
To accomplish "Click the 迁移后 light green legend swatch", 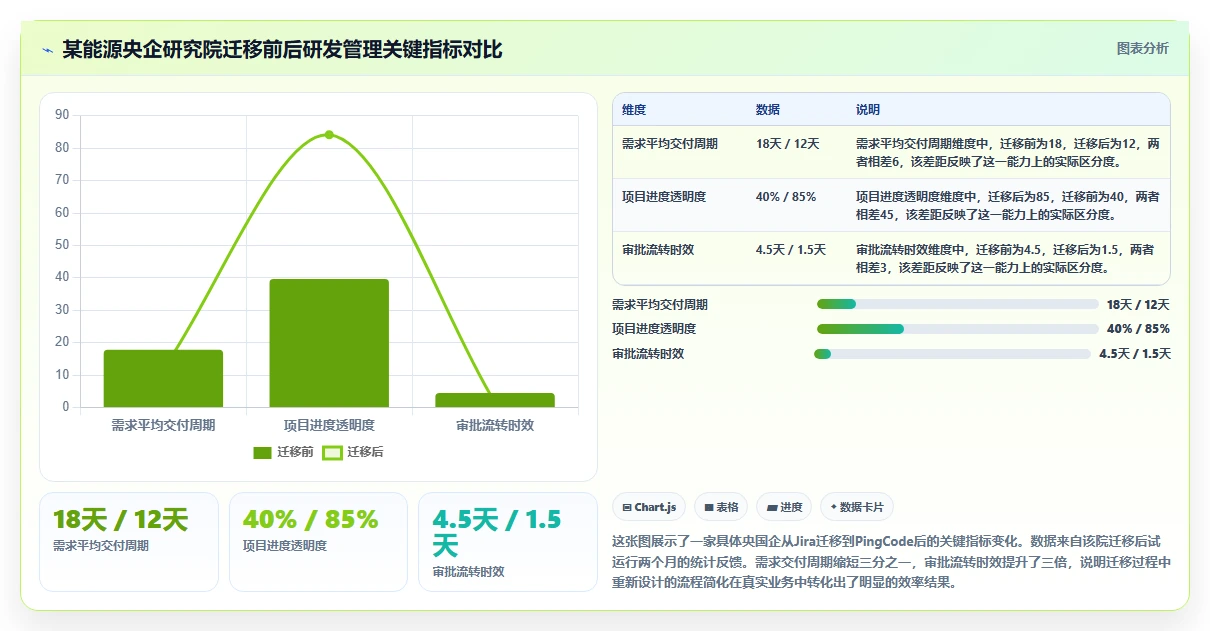I will (x=333, y=452).
